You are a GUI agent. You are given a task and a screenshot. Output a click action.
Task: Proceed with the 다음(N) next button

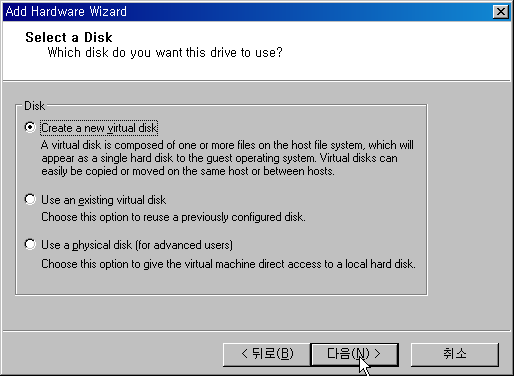point(354,354)
